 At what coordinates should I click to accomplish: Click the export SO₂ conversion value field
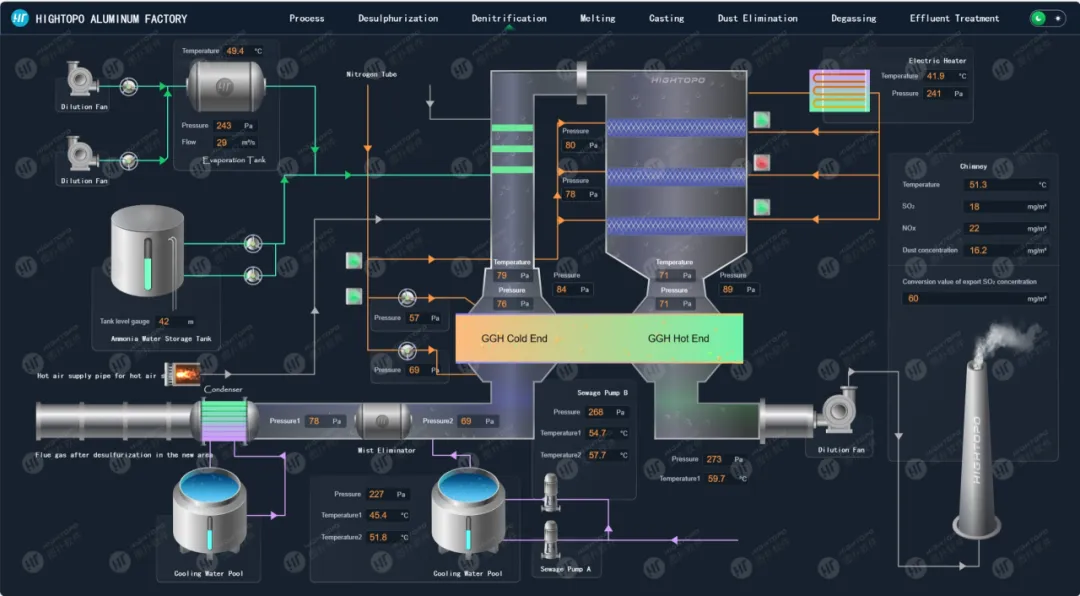[x=975, y=299]
